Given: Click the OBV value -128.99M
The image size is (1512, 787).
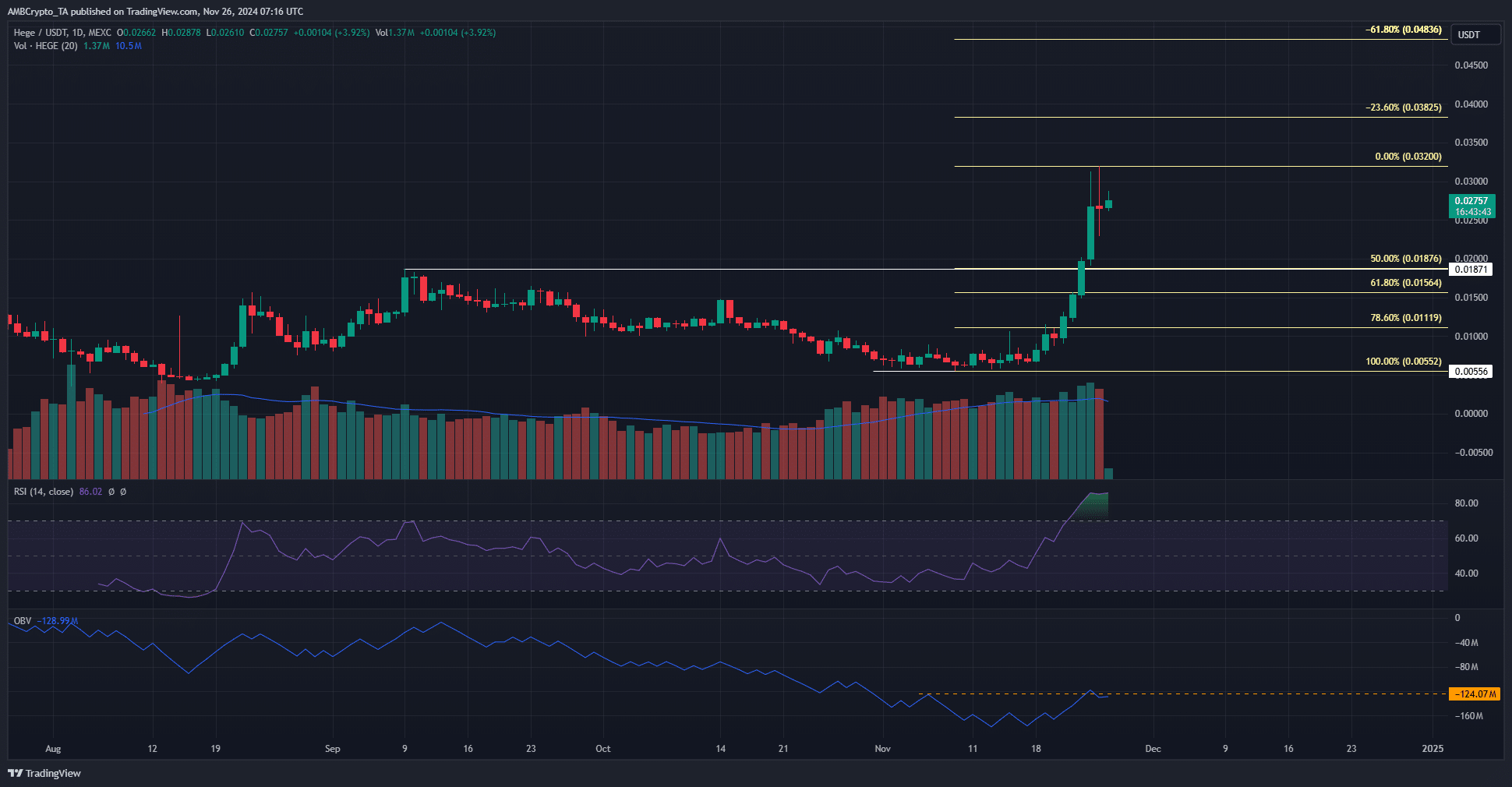Looking at the screenshot, I should (x=58, y=621).
